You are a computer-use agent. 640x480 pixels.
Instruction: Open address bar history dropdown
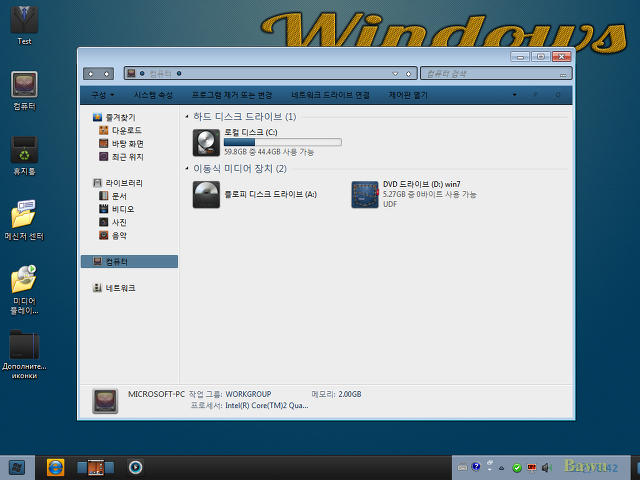pyautogui.click(x=395, y=74)
